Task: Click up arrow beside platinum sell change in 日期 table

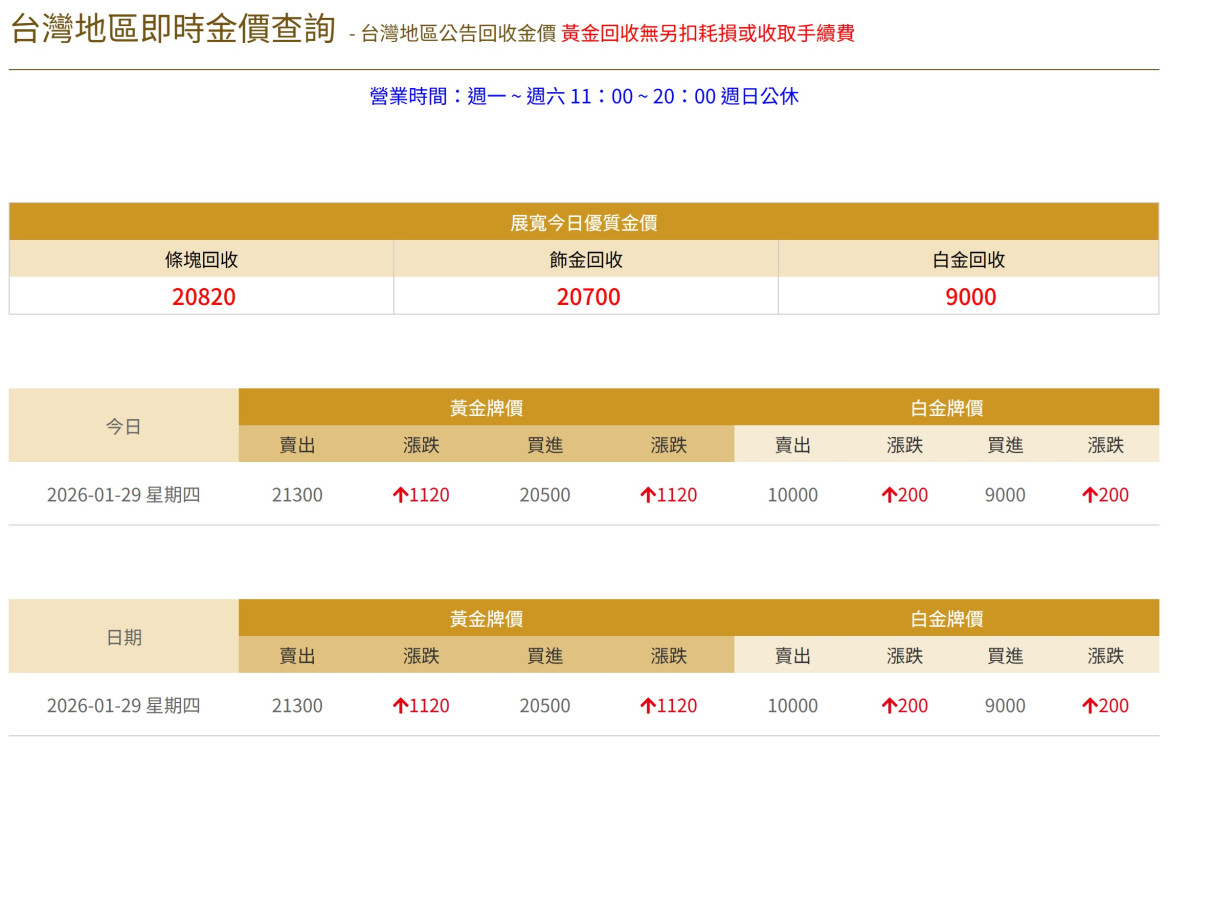Action: [x=888, y=706]
